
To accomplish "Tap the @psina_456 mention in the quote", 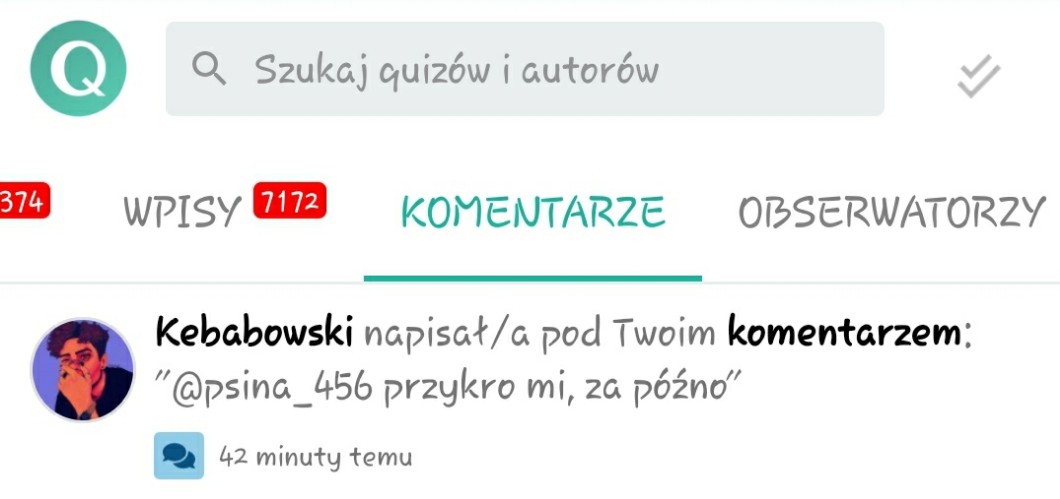I will click(x=272, y=392).
